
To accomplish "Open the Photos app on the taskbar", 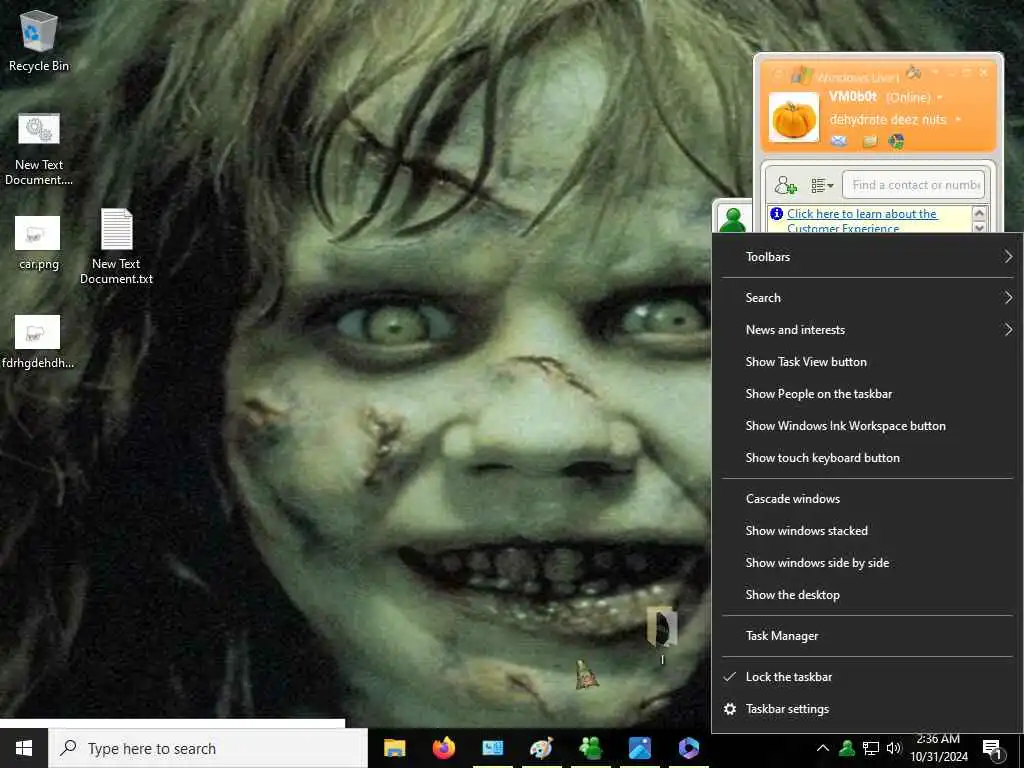I will click(639, 748).
